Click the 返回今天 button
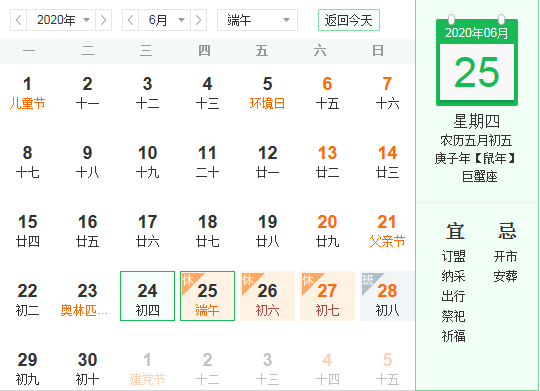The width and height of the screenshot is (540, 391). (x=349, y=20)
